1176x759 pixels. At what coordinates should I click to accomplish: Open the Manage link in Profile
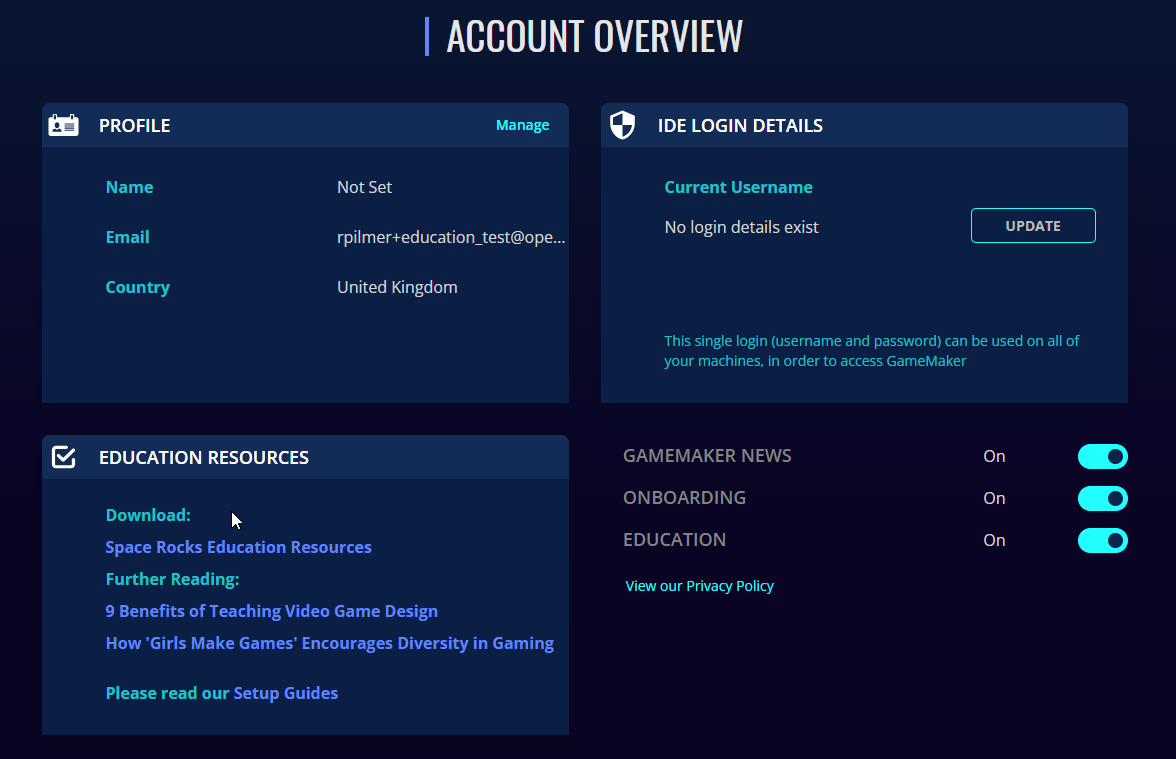click(x=522, y=125)
